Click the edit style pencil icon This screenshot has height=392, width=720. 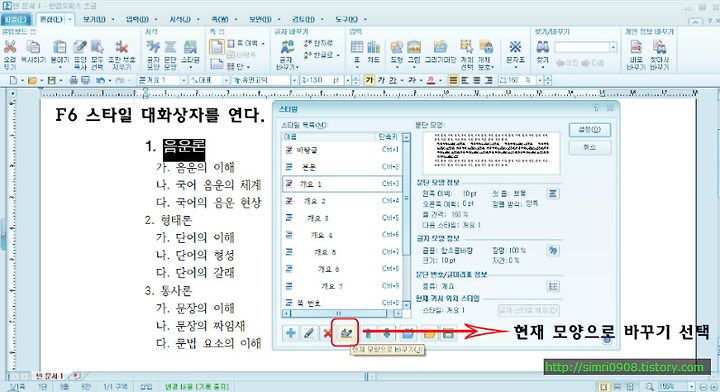point(309,333)
